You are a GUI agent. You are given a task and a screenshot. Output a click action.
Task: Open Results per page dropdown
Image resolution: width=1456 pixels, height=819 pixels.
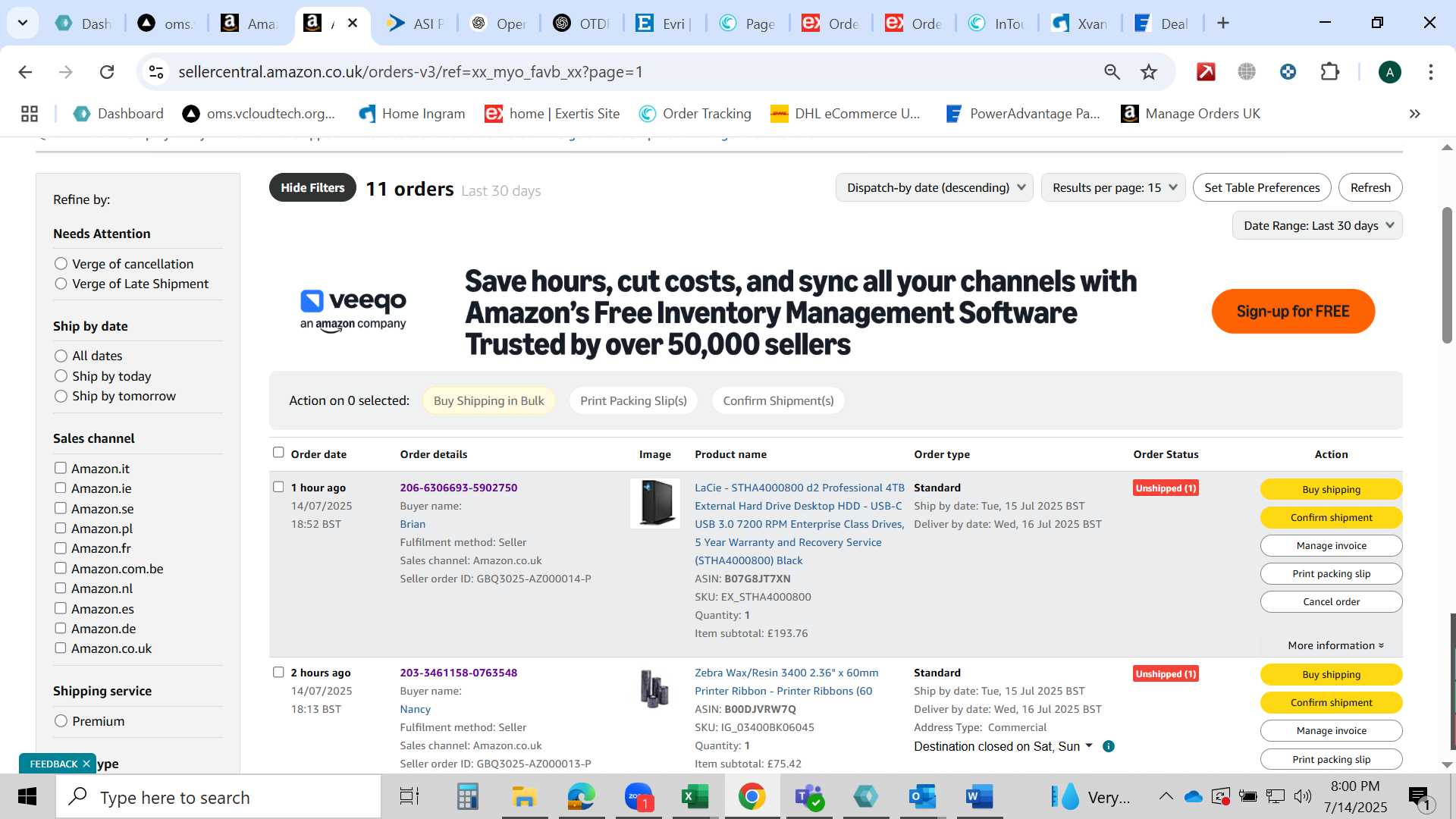pos(1113,187)
